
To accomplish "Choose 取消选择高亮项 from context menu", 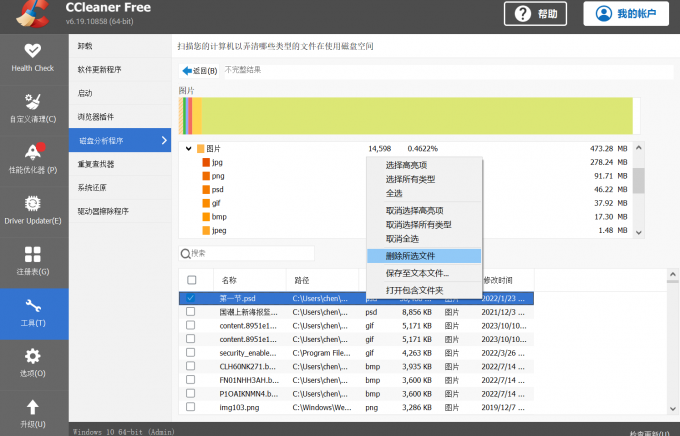I will [424, 211].
